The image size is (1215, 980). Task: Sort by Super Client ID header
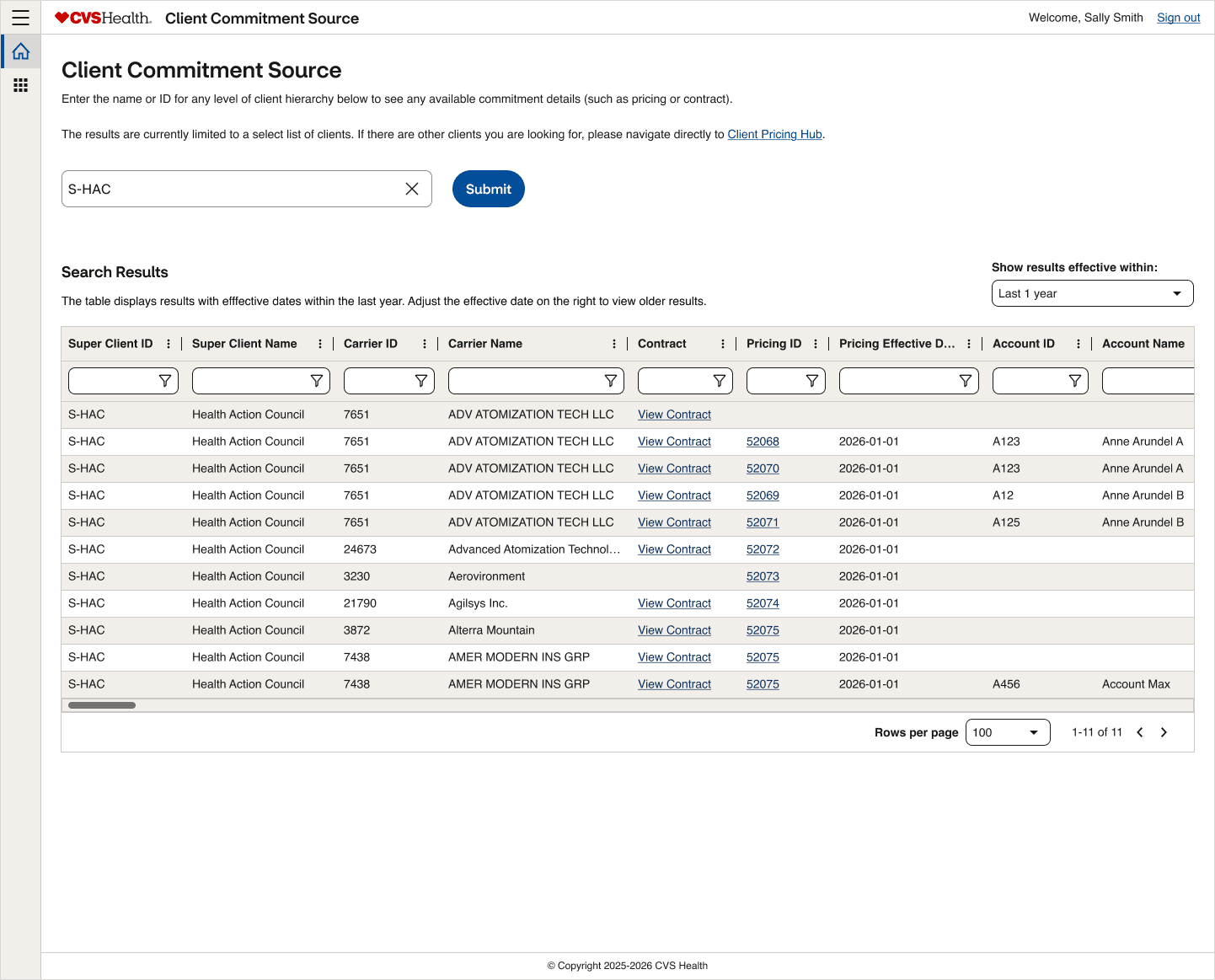point(110,344)
